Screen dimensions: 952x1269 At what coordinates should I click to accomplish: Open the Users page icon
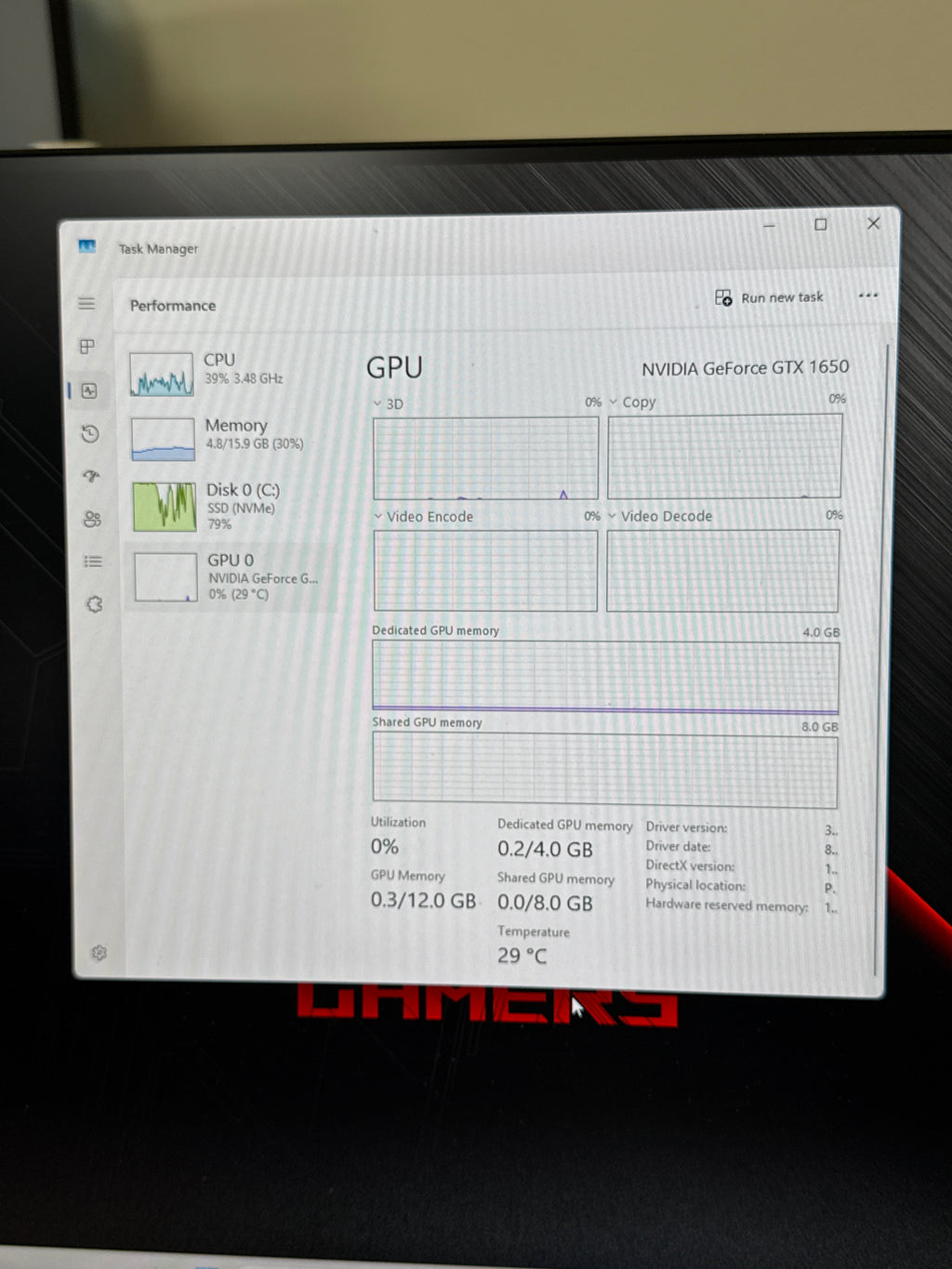tap(92, 519)
